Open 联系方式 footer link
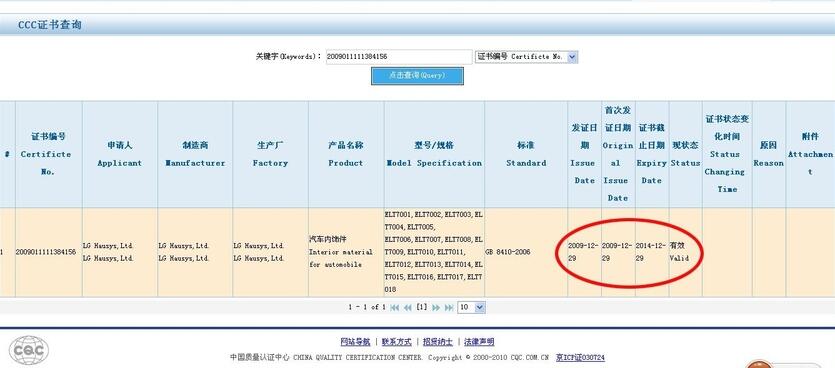 (396, 342)
